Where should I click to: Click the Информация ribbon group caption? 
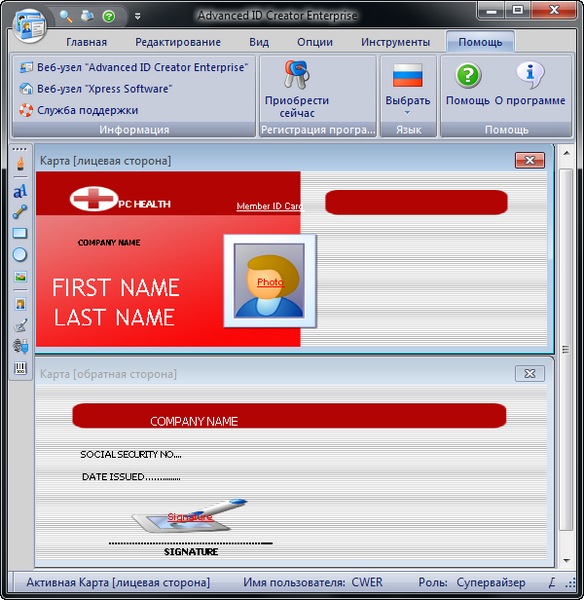(x=134, y=130)
